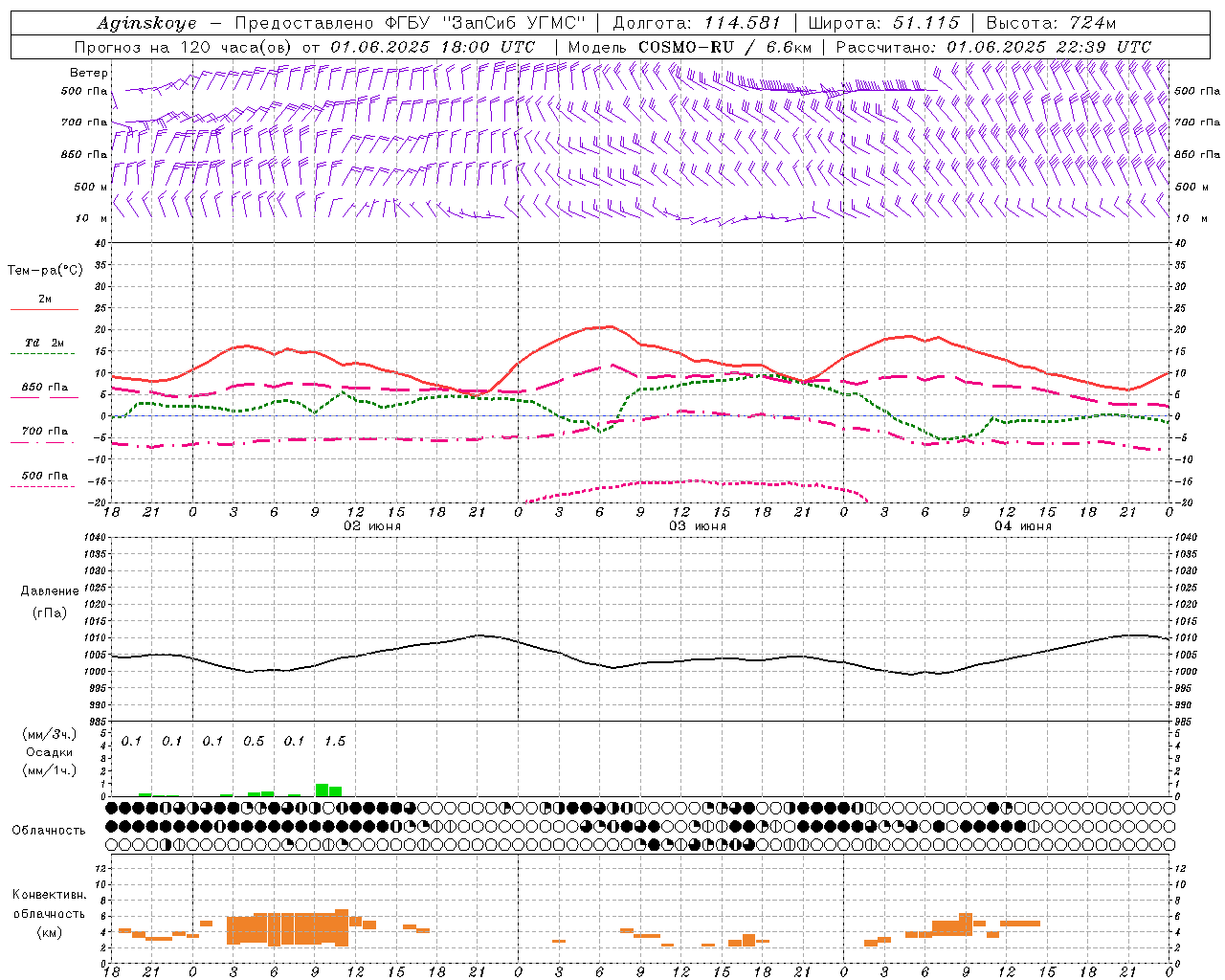Select the provider text ФГБУ "ЗапСиб УГМС"

[x=483, y=23]
